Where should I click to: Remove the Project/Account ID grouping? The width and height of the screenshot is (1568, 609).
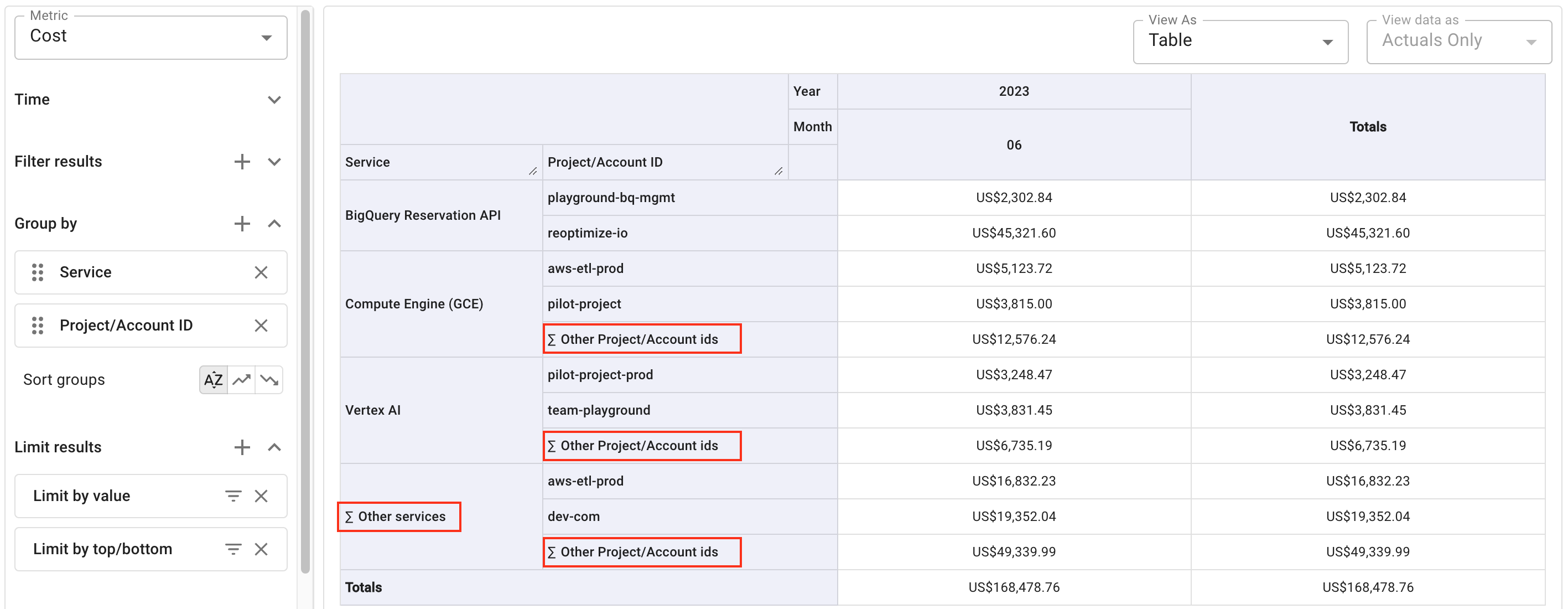click(262, 325)
